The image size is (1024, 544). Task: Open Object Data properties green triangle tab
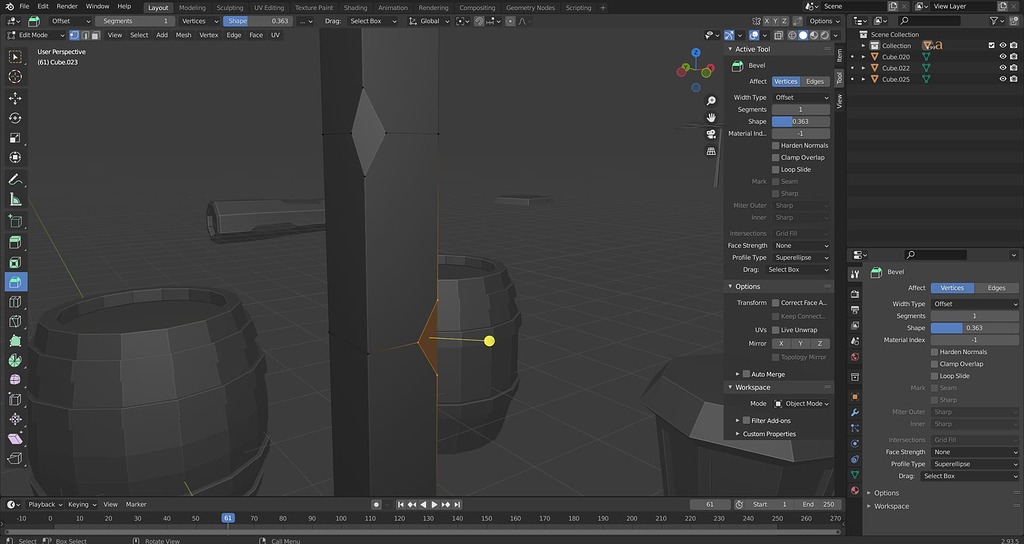click(x=855, y=475)
